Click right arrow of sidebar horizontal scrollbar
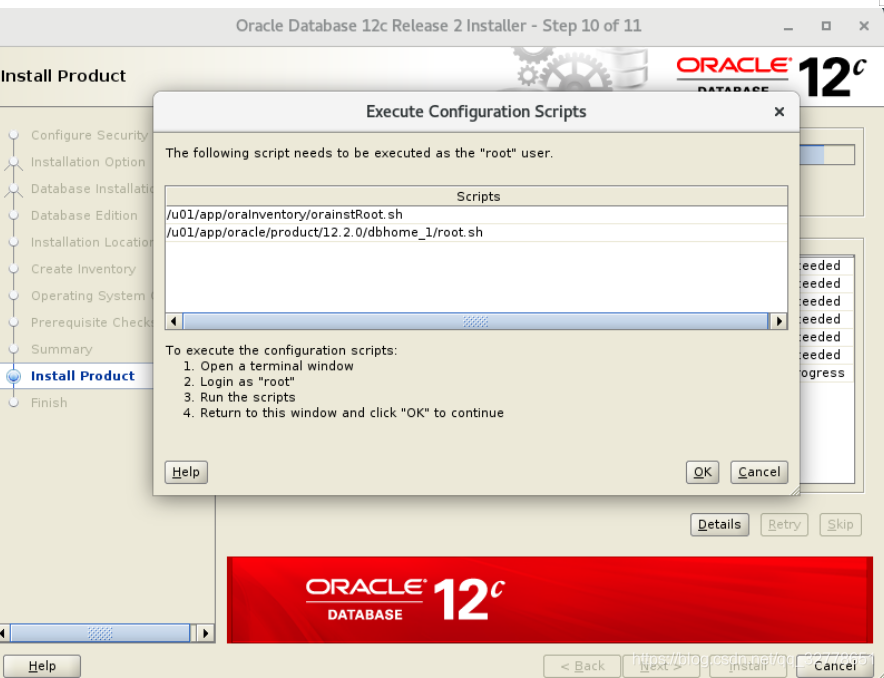 pos(205,633)
